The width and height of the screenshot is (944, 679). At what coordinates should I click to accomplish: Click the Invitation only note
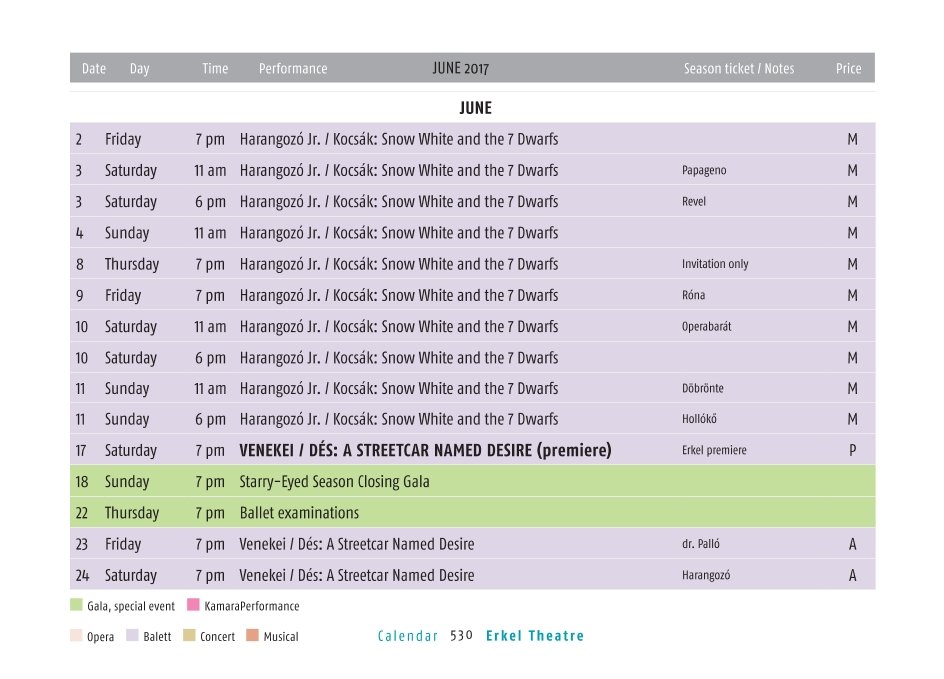[715, 264]
